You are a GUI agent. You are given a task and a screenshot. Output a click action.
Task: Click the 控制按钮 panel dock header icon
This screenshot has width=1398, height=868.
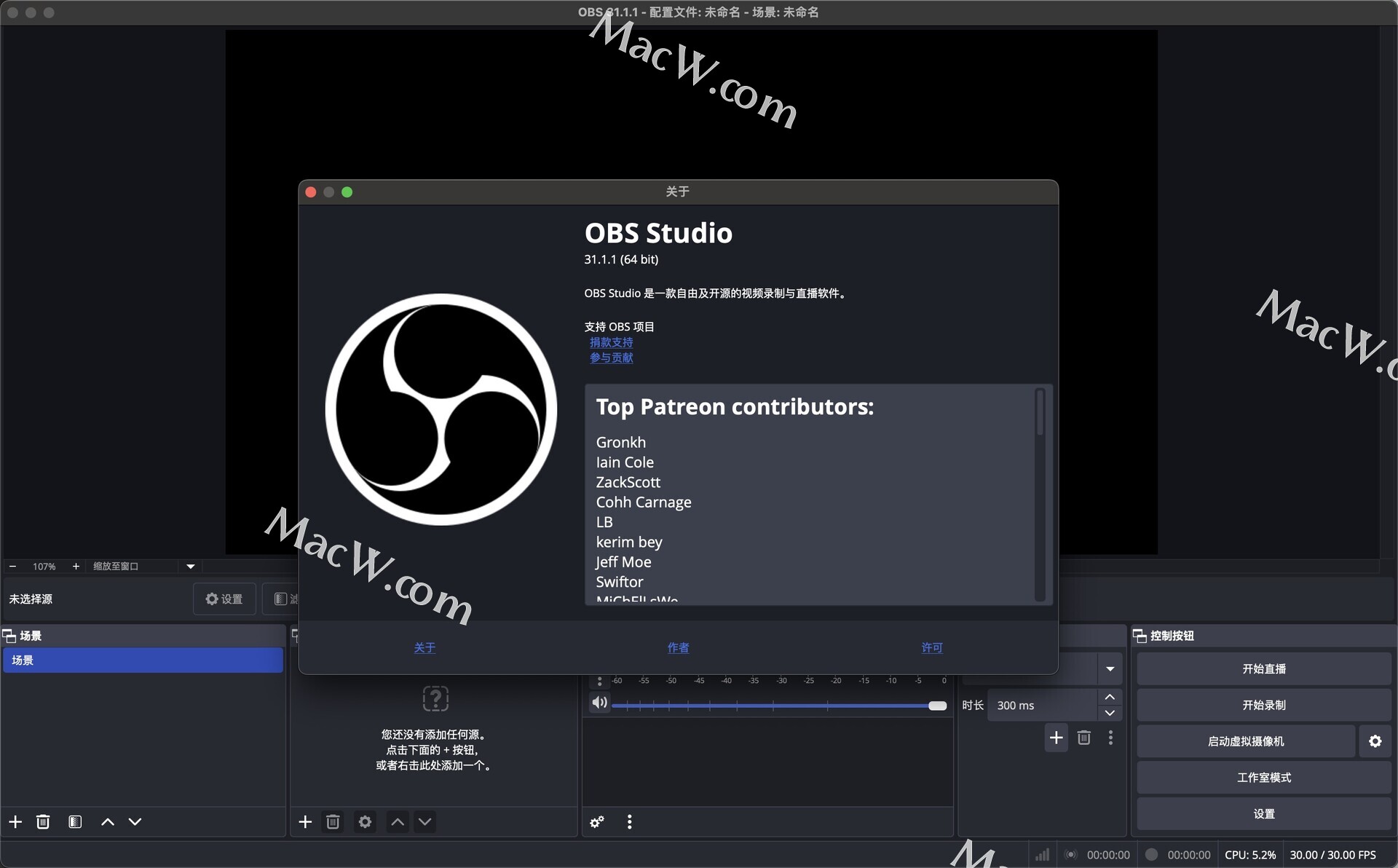1140,636
